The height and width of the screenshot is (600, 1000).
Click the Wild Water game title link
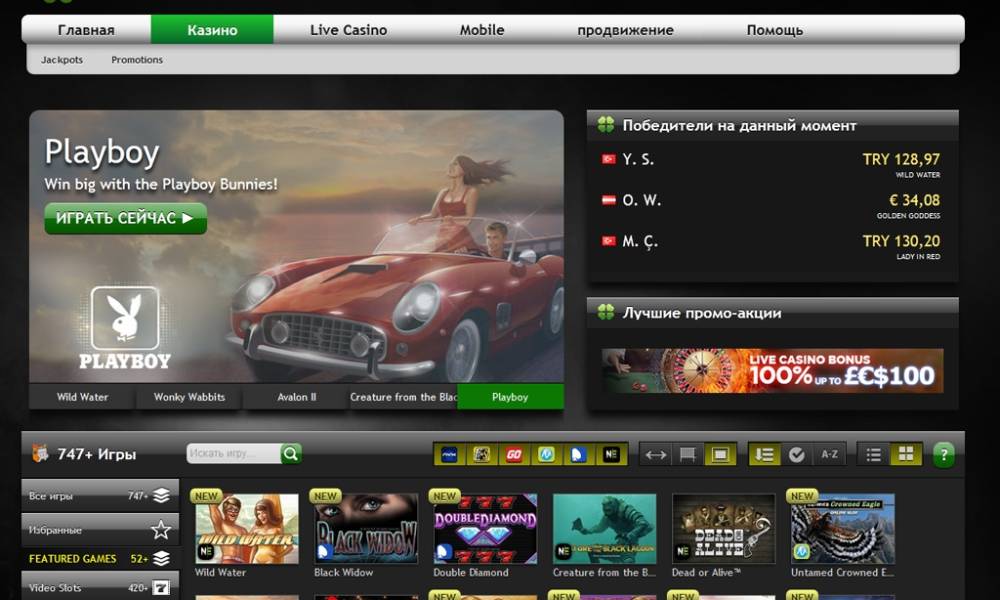(x=221, y=573)
